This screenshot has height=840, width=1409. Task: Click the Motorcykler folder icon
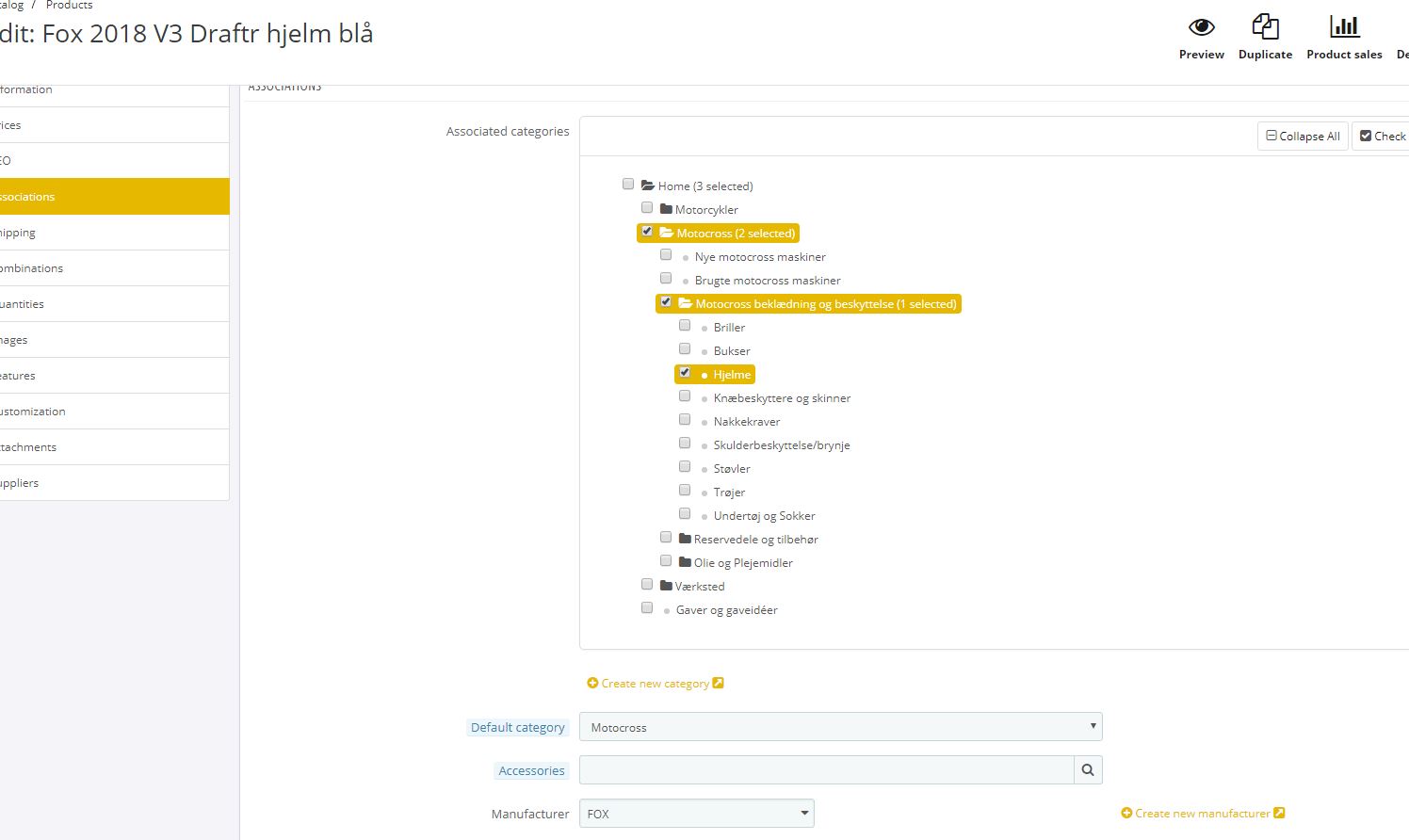point(666,209)
